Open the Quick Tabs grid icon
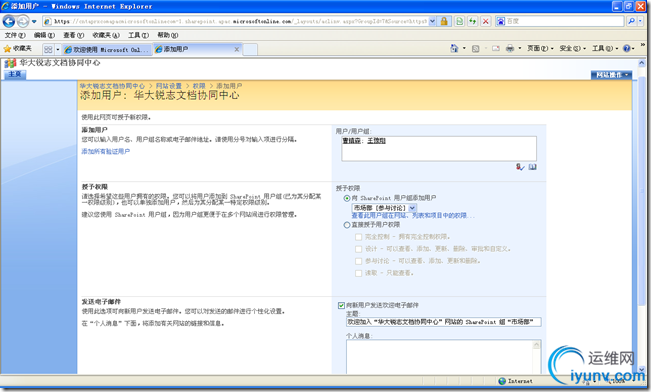Image resolution: width=651 pixels, height=392 pixels. click(x=48, y=49)
